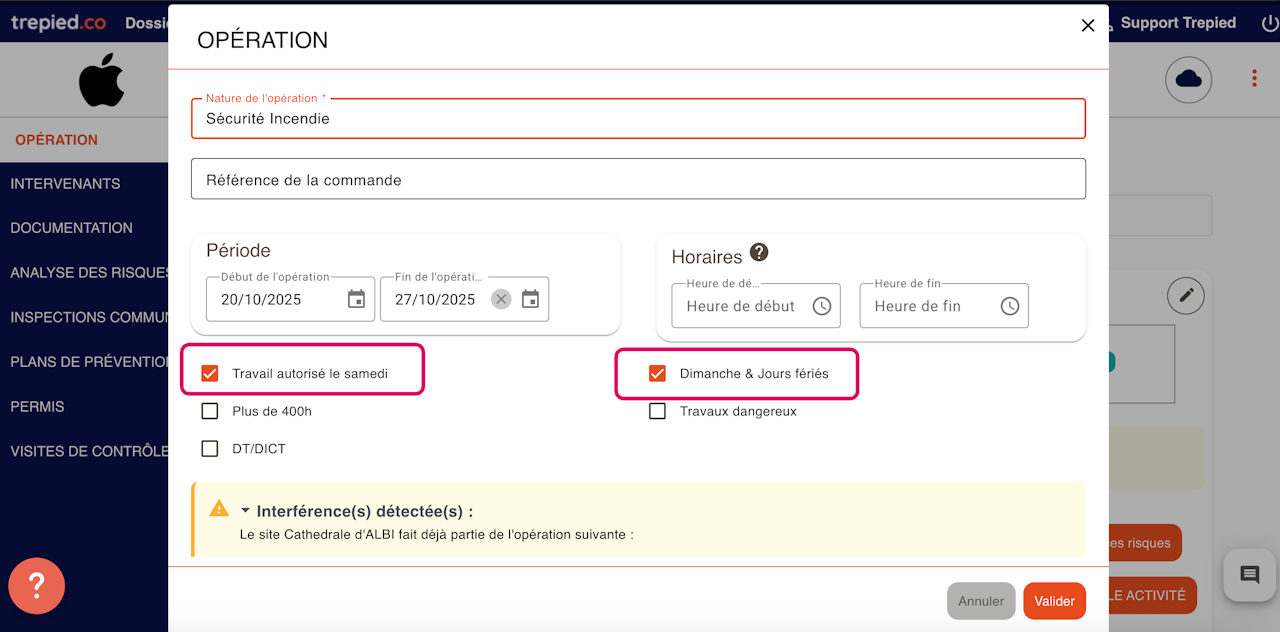Viewport: 1280px width, 632px height.
Task: Click the cloud sync icon
Action: 1188,80
